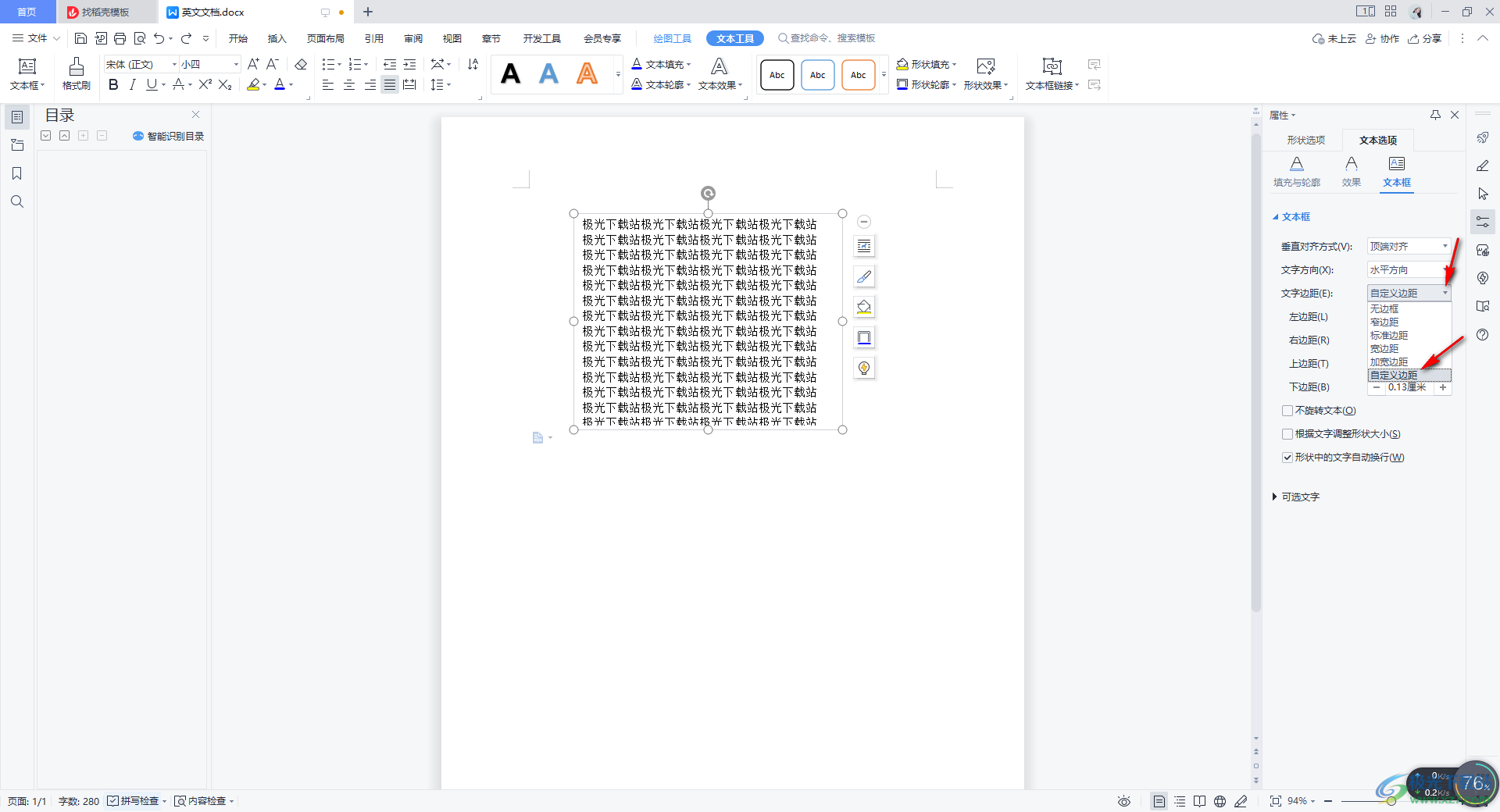Click the help icon on right sidebar
Viewport: 1500px width, 812px height.
pos(1483,334)
